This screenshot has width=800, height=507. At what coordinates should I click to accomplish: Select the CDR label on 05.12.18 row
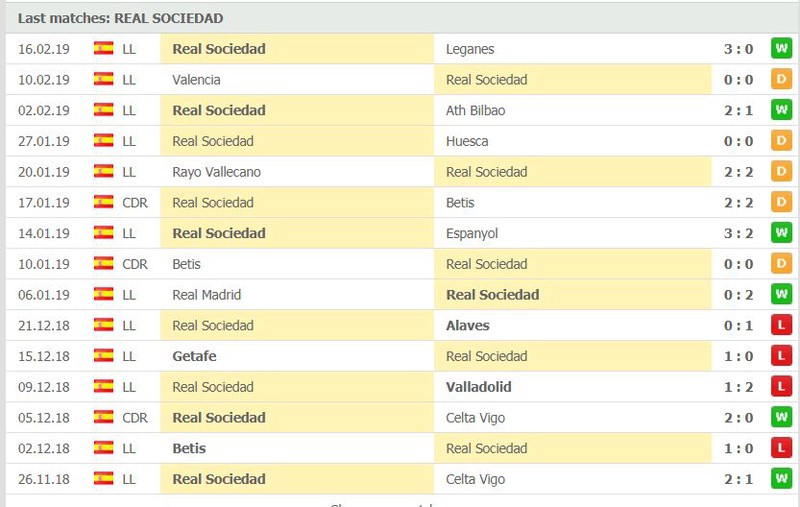[135, 418]
